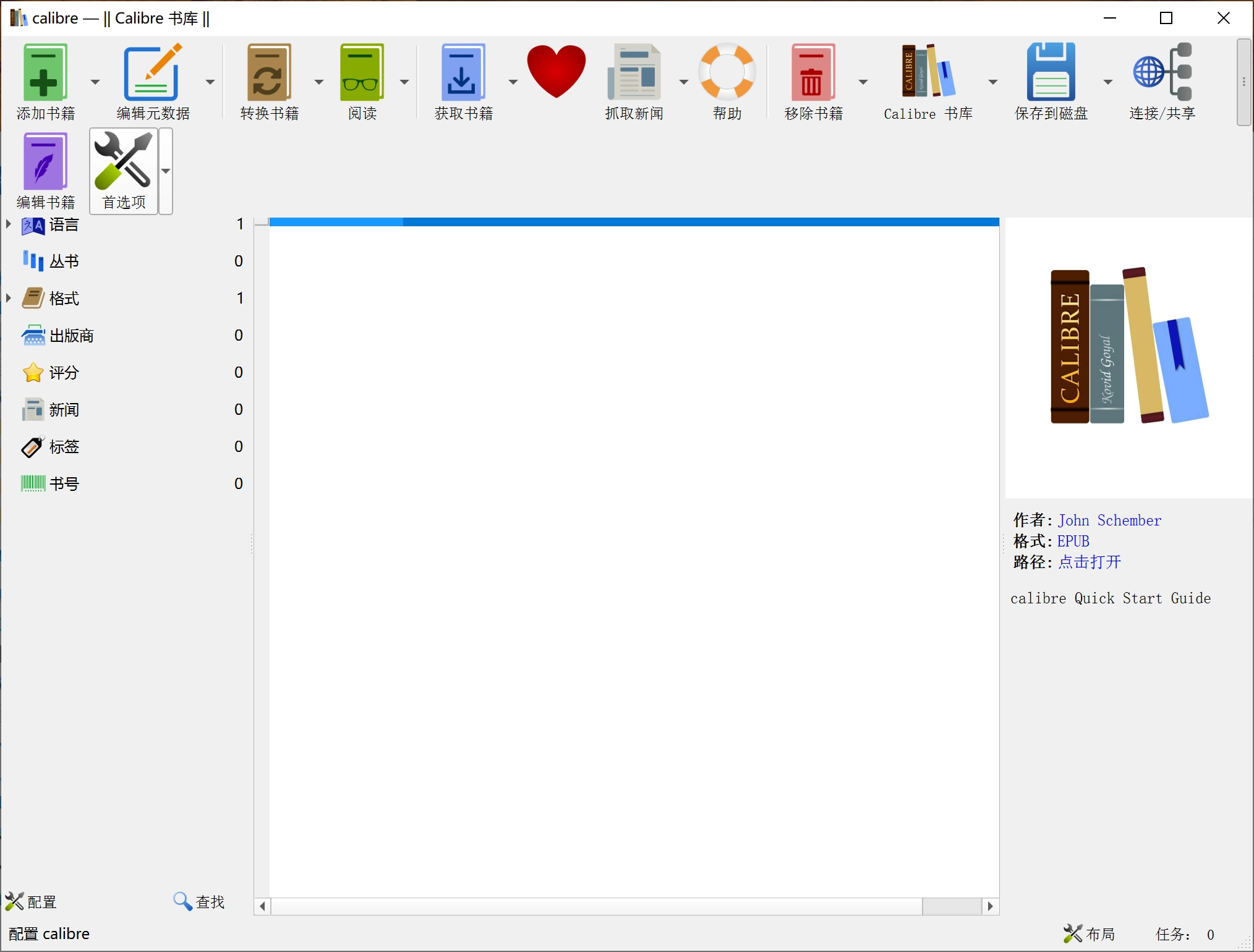Click the 配置 button in tag browser
Screen dimensions: 1254x952
[31, 902]
